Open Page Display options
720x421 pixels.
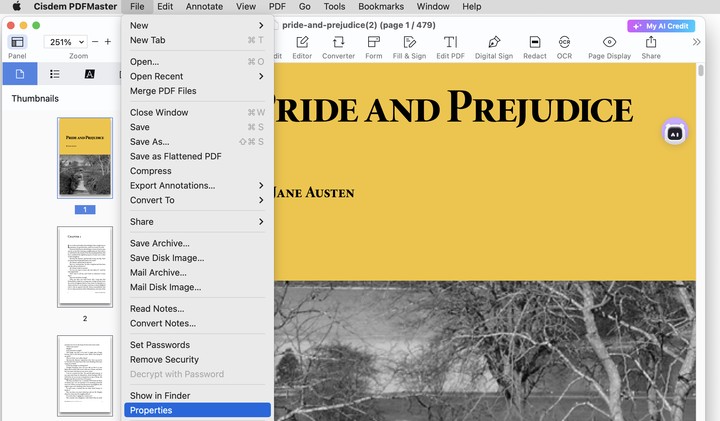(x=609, y=47)
